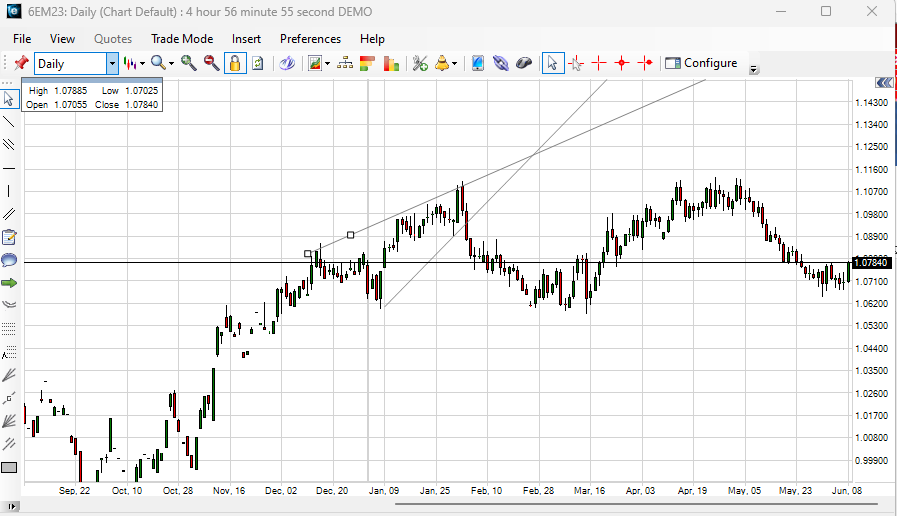The width and height of the screenshot is (897, 516).
Task: Click the refresh chart icon
Action: point(257,63)
